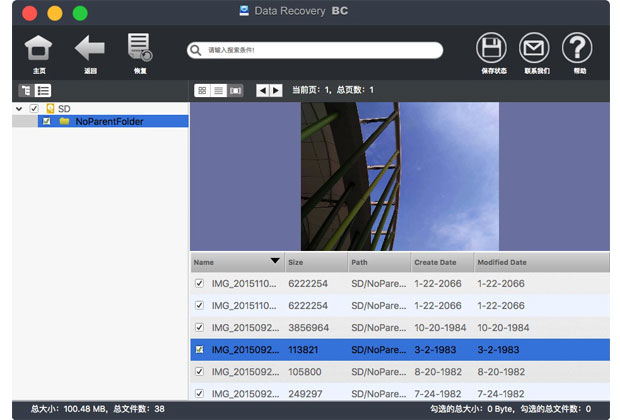The image size is (620, 420).
Task: Click the search conditions input field
Action: coord(315,50)
